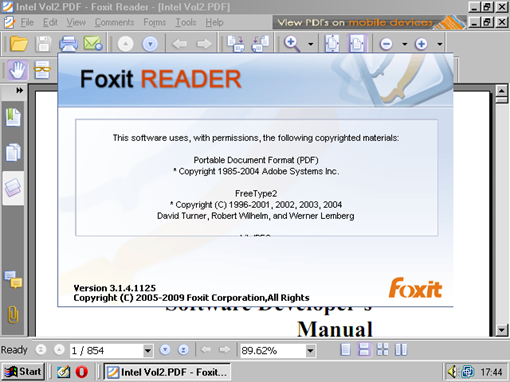
Task: Click the vertical scrollbar down arrow
Action: pyautogui.click(x=502, y=330)
